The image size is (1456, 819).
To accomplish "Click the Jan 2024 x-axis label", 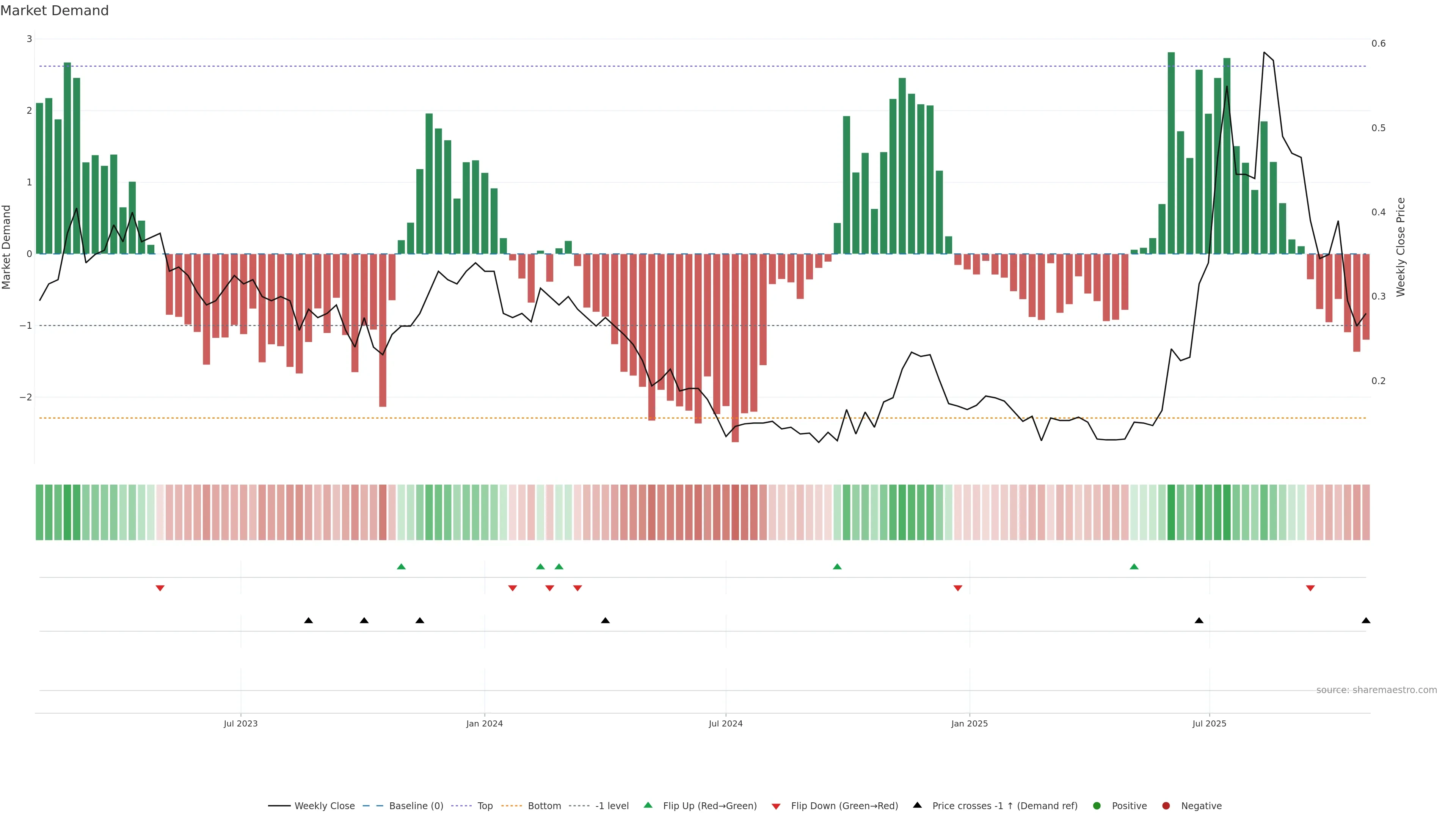I will click(x=485, y=723).
